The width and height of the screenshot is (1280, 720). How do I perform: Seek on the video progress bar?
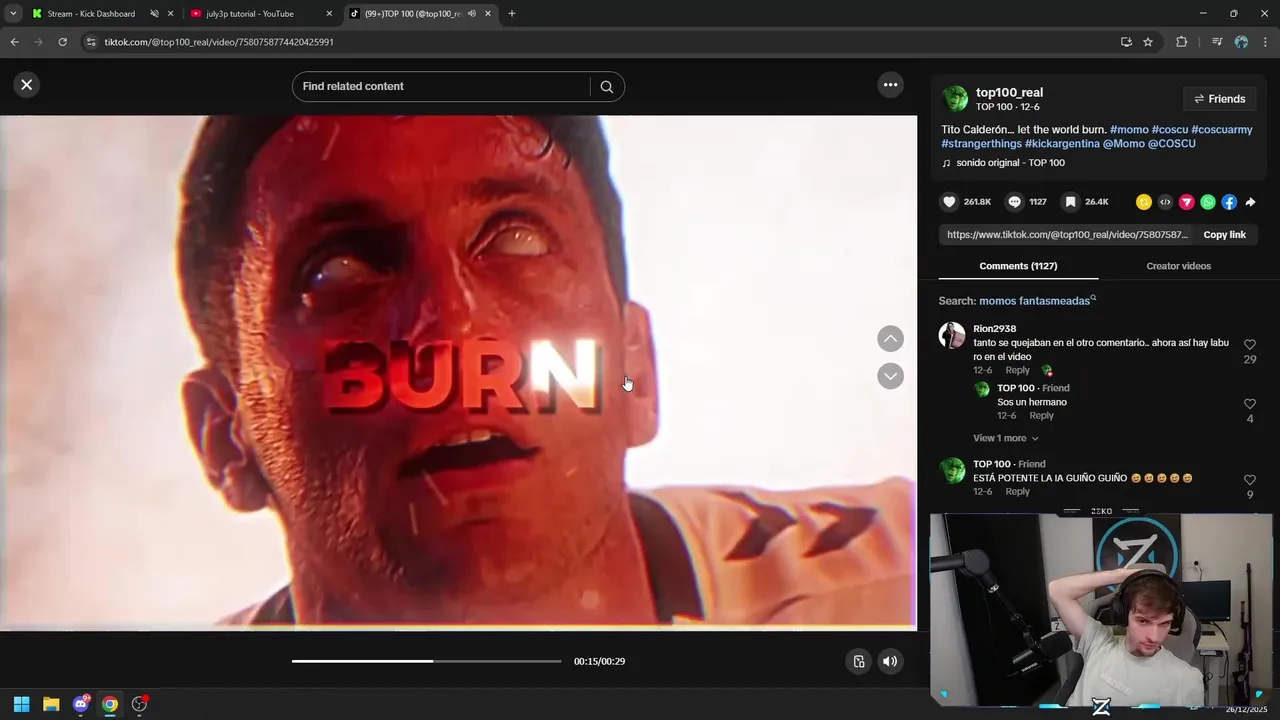(x=427, y=661)
